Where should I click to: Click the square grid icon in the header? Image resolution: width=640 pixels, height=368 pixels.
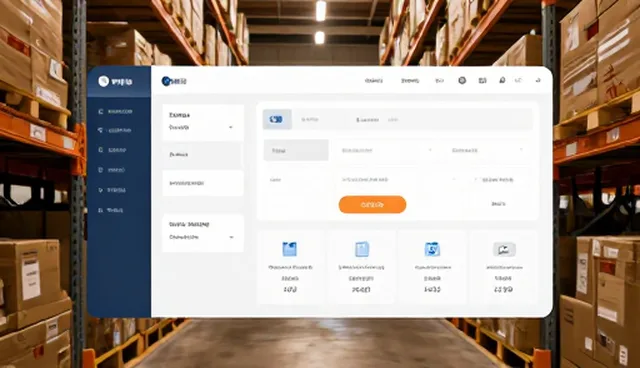point(482,80)
